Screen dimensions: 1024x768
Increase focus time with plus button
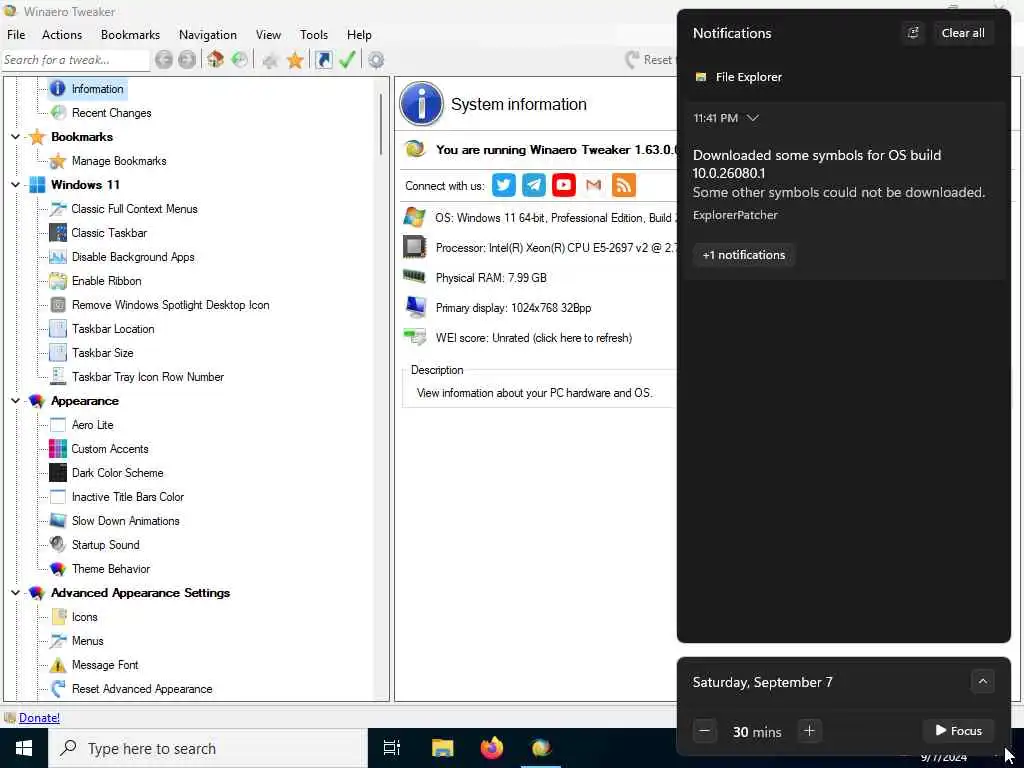point(809,731)
